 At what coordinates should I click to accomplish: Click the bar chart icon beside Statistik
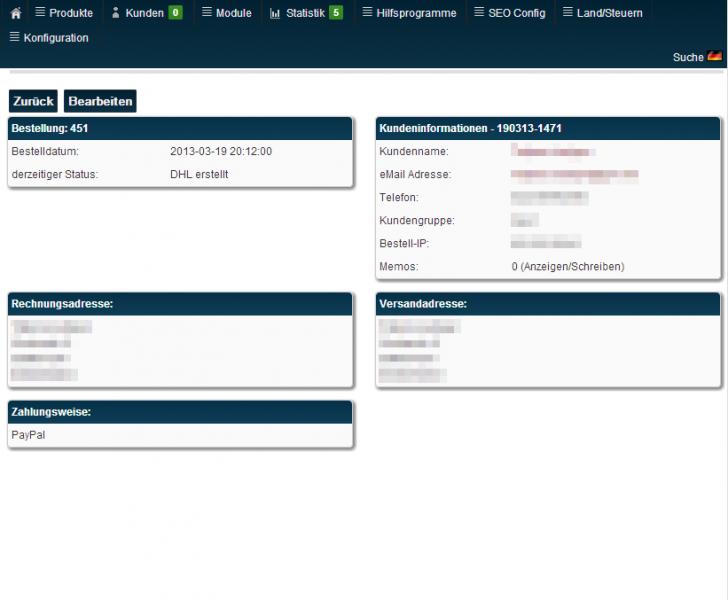pyautogui.click(x=275, y=13)
